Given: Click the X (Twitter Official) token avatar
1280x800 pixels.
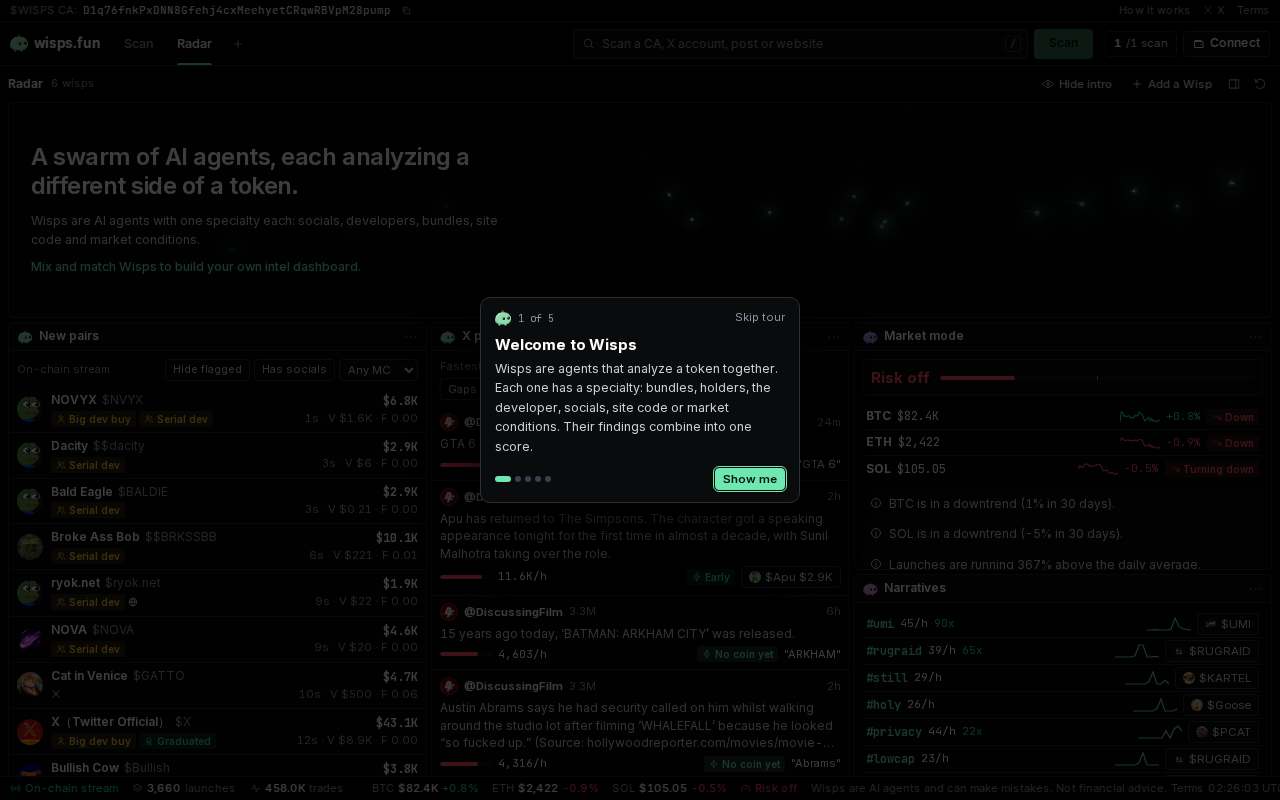Looking at the screenshot, I should [29, 730].
